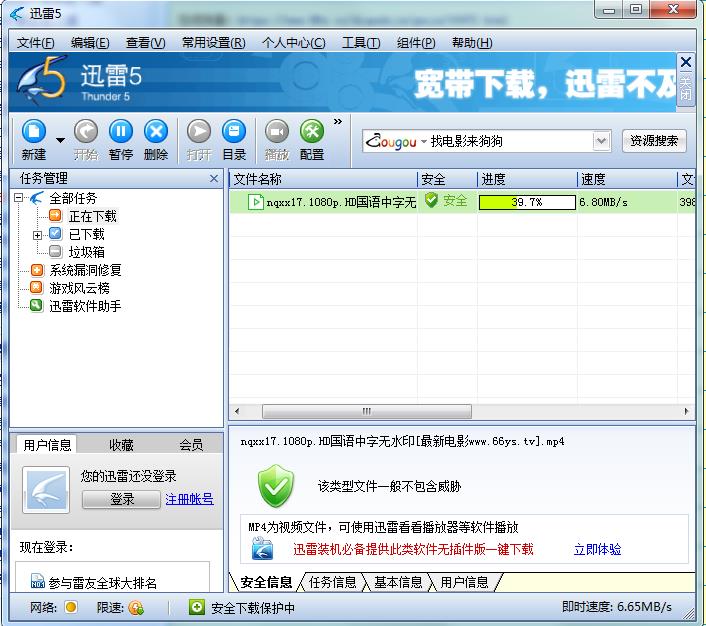Image resolution: width=706 pixels, height=626 pixels.
Task: Collapse the 全部任务 tree node
Action: coord(18,198)
